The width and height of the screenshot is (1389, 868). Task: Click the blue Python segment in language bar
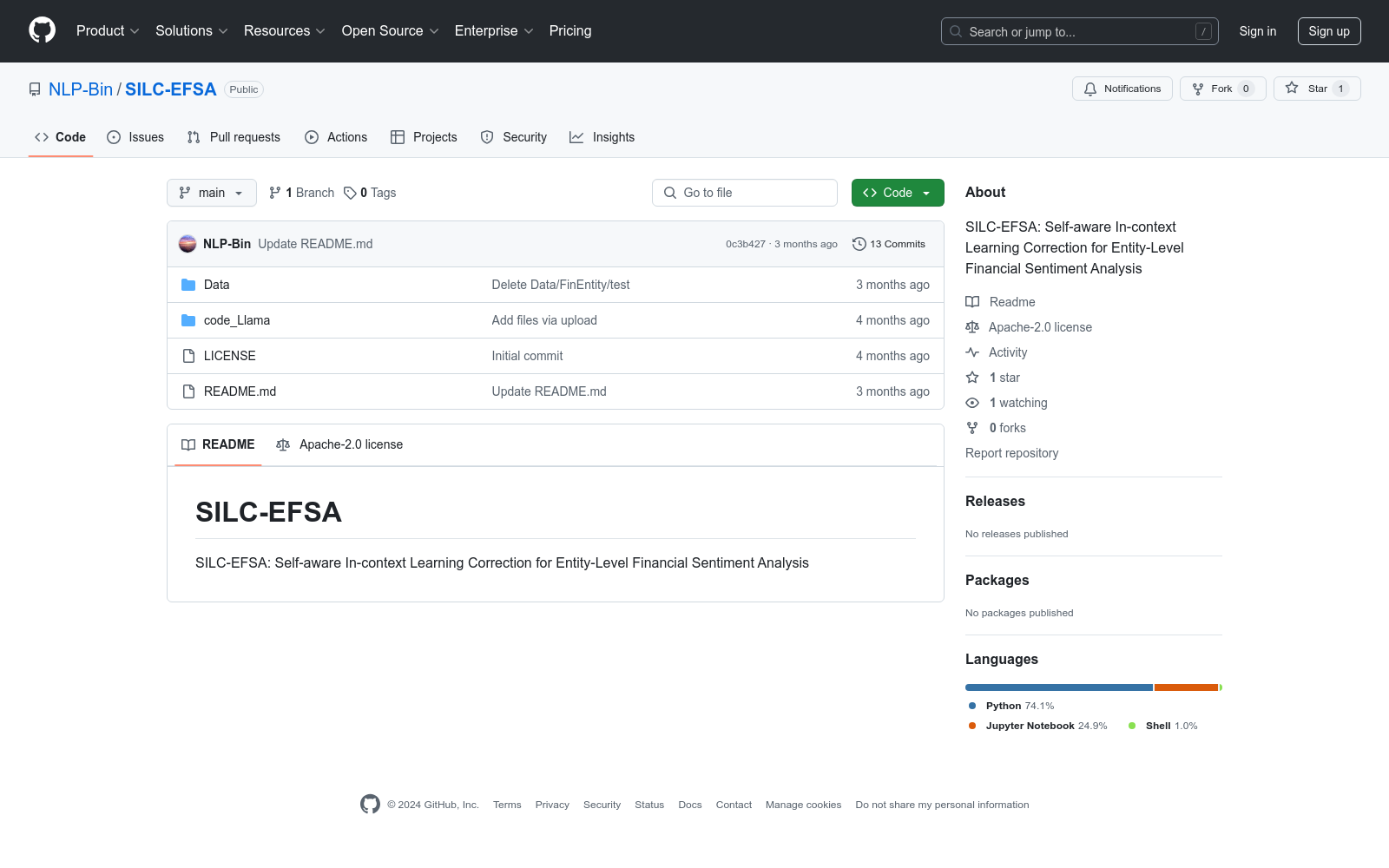coord(1059,687)
